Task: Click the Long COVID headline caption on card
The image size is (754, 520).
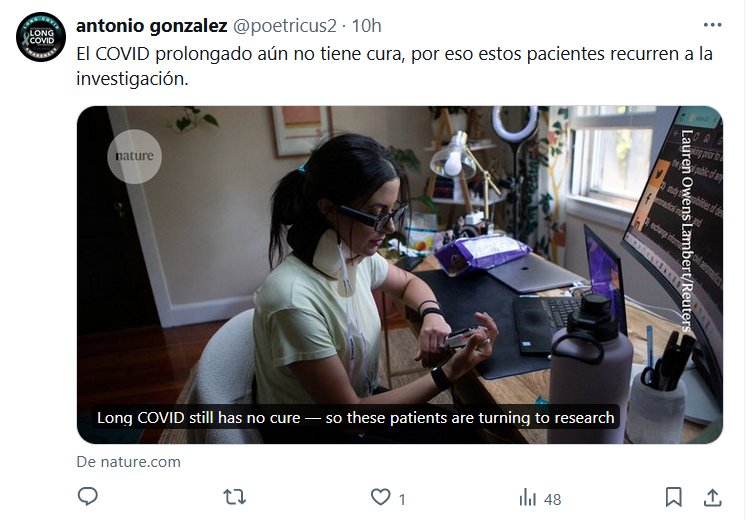Action: 356,418
